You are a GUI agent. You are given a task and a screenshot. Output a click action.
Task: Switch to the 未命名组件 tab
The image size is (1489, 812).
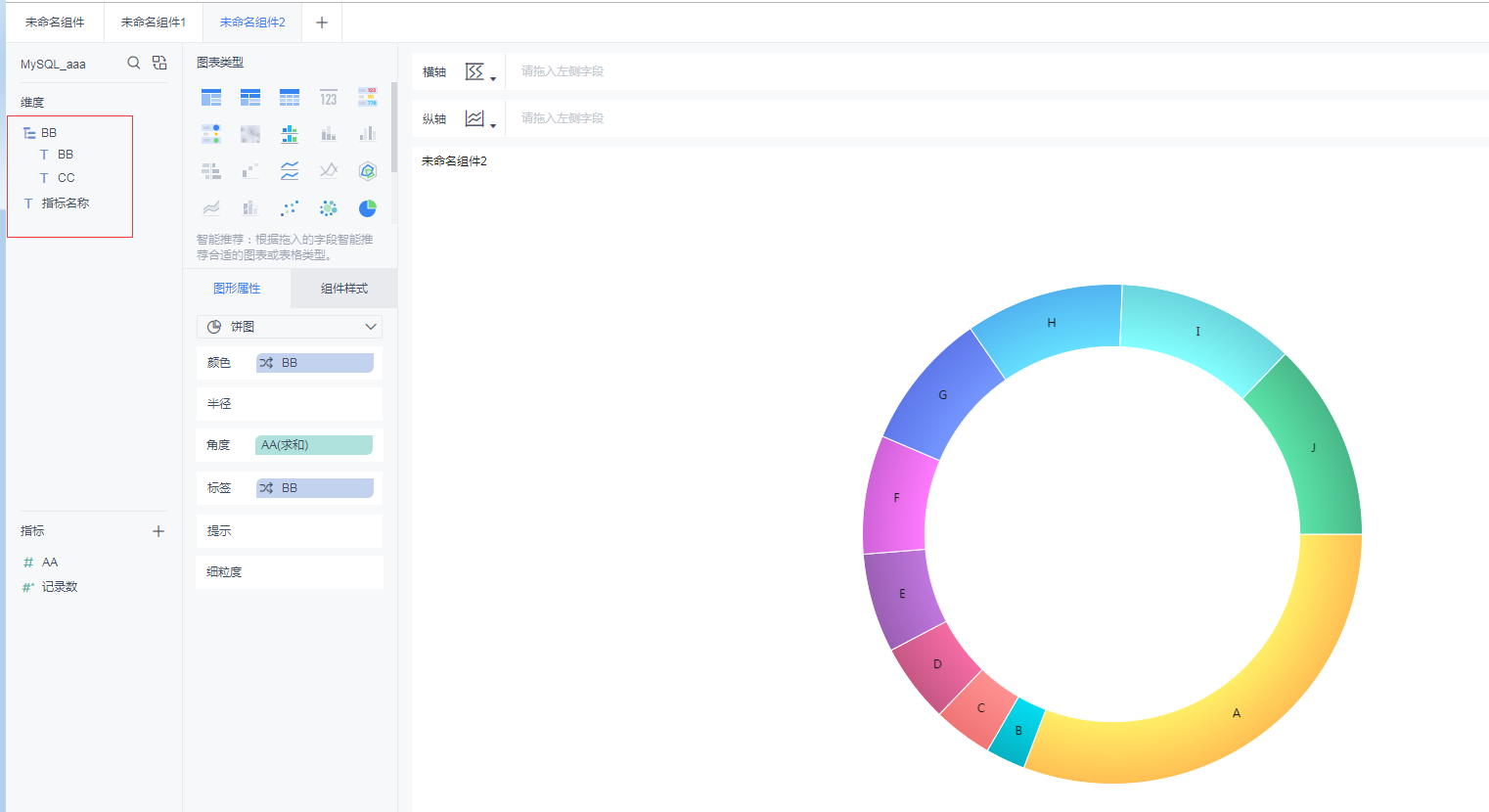[x=55, y=22]
